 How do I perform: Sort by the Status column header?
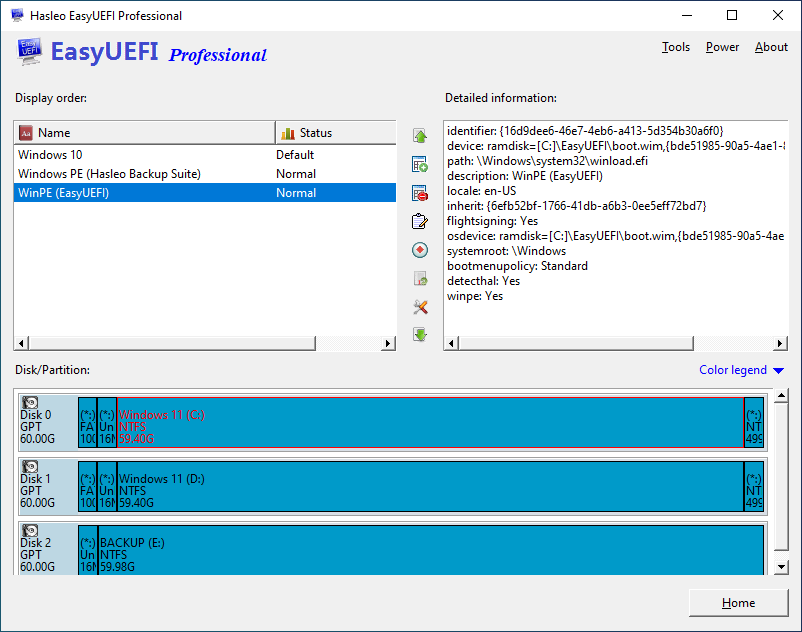click(x=336, y=133)
